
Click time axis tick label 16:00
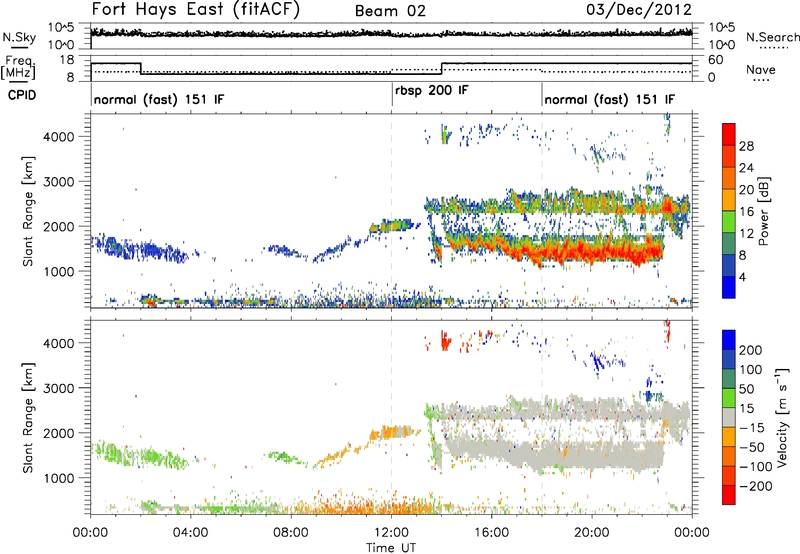(491, 533)
